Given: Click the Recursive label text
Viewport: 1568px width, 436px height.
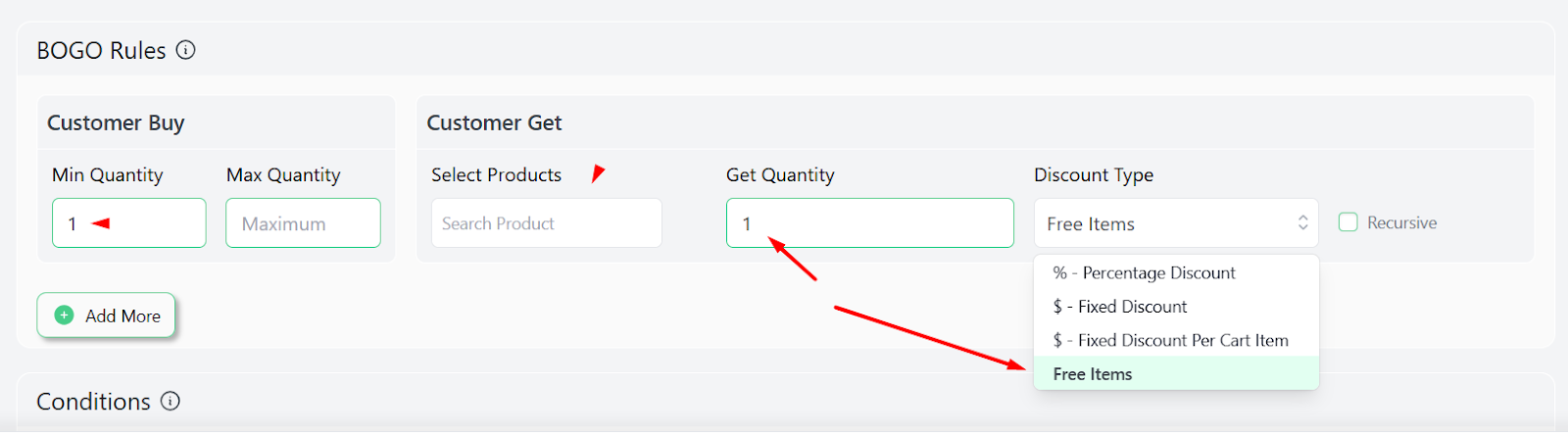Looking at the screenshot, I should click(x=1401, y=222).
